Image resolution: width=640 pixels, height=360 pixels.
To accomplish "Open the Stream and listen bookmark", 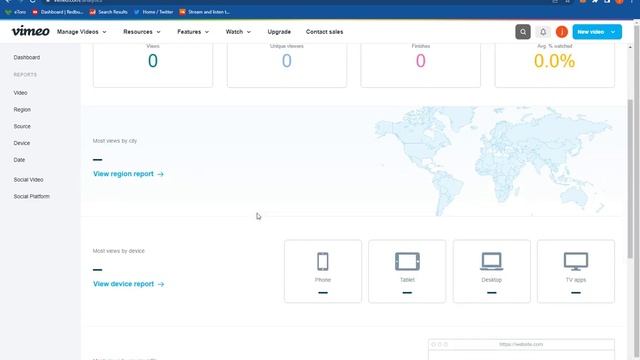I will pos(204,12).
